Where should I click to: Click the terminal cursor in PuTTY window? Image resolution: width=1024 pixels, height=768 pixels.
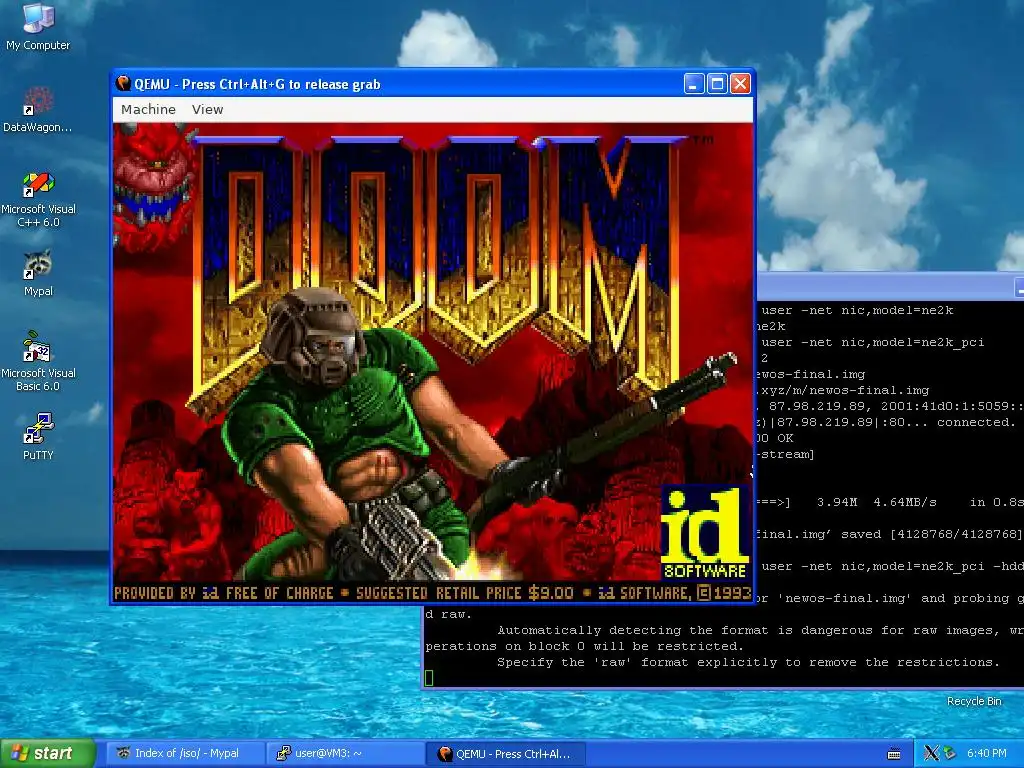coord(429,678)
